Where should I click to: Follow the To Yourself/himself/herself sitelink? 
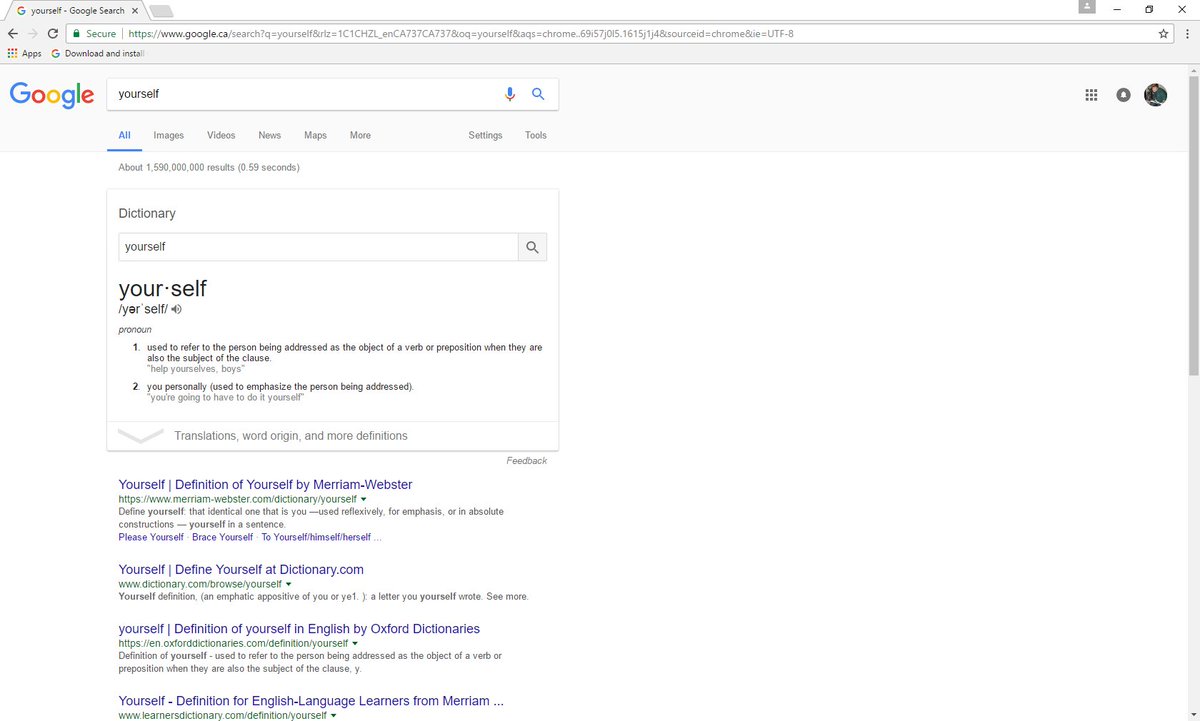point(316,537)
